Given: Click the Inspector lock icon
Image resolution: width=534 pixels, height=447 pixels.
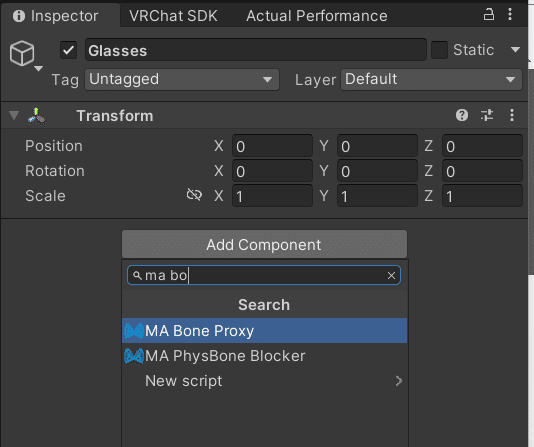Looking at the screenshot, I should [x=489, y=15].
